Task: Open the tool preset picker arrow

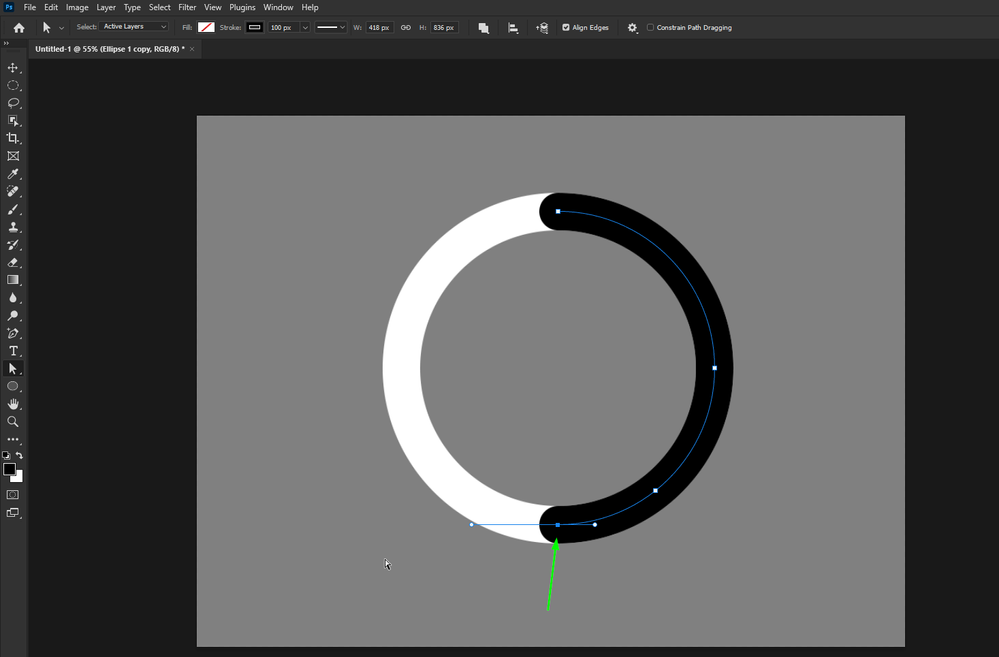Action: click(61, 27)
